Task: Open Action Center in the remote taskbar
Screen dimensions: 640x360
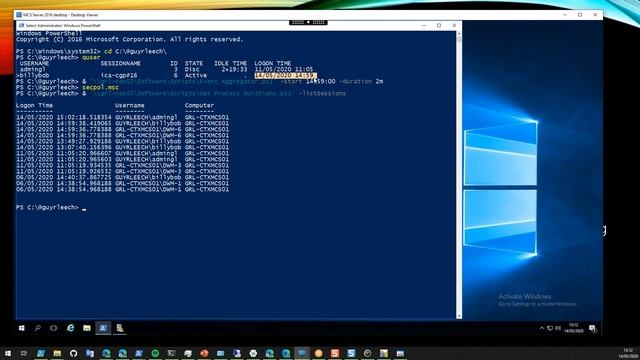Action: click(593, 328)
